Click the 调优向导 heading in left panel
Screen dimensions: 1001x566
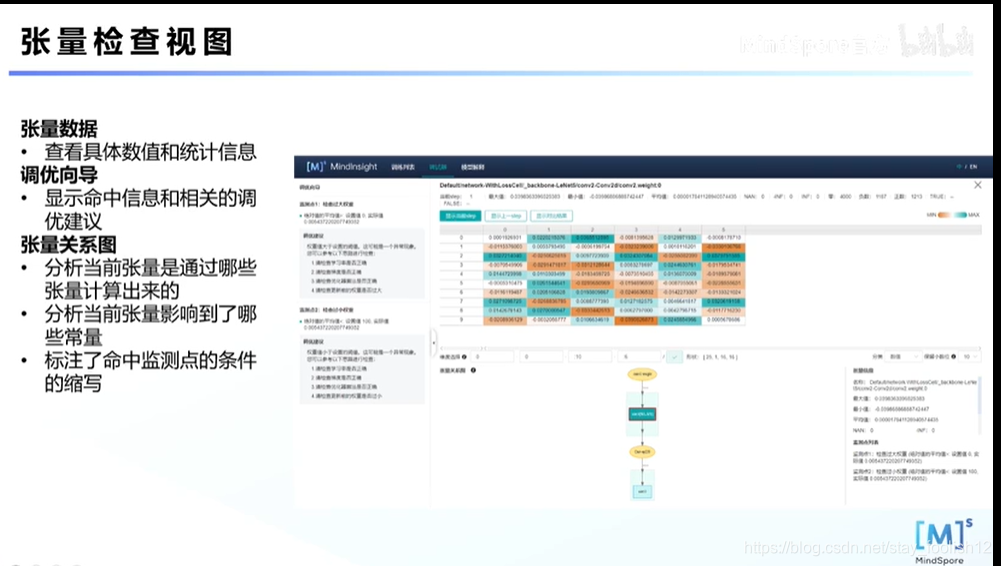310,188
